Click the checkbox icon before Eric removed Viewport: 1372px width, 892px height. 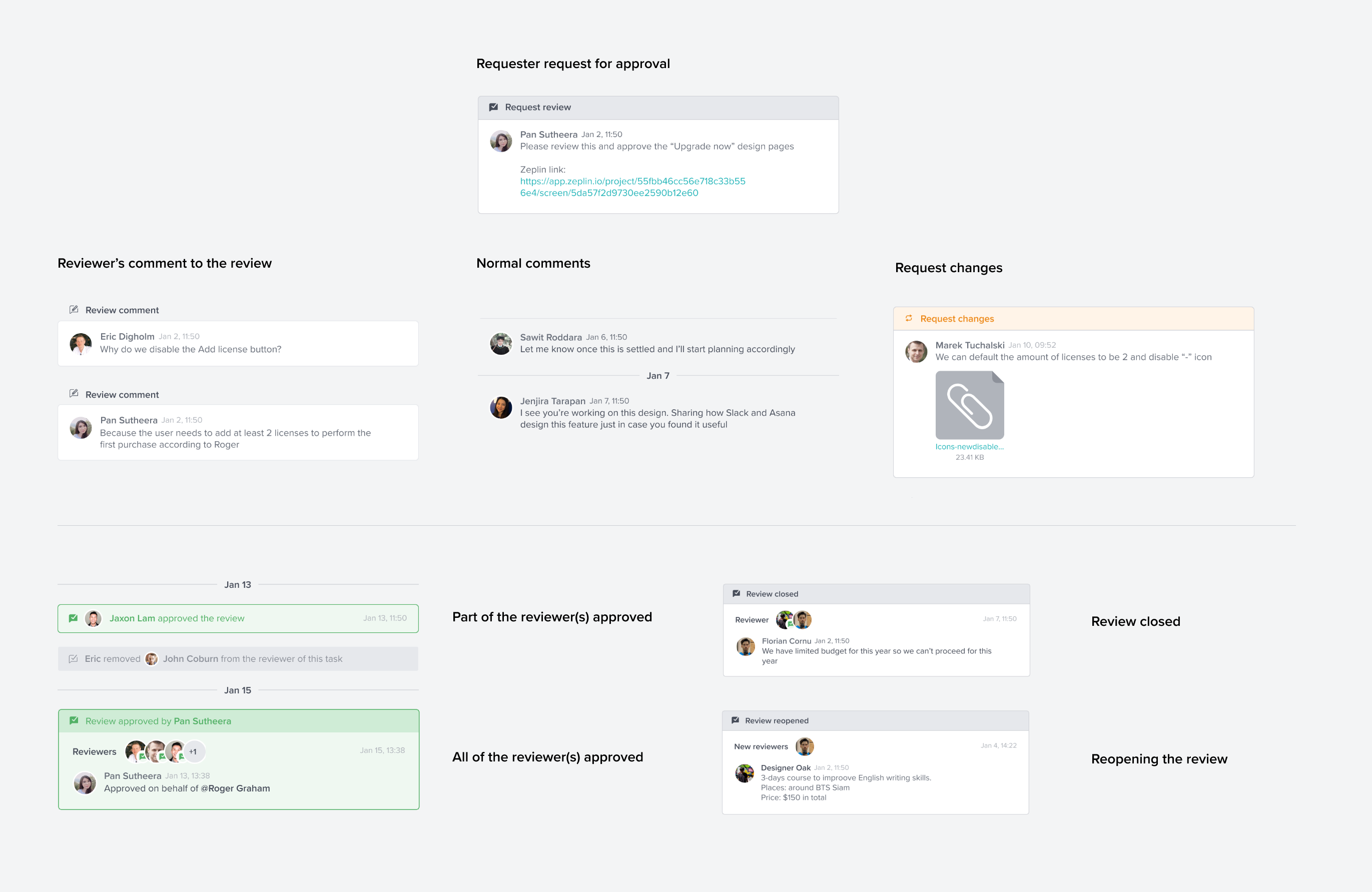[73, 659]
